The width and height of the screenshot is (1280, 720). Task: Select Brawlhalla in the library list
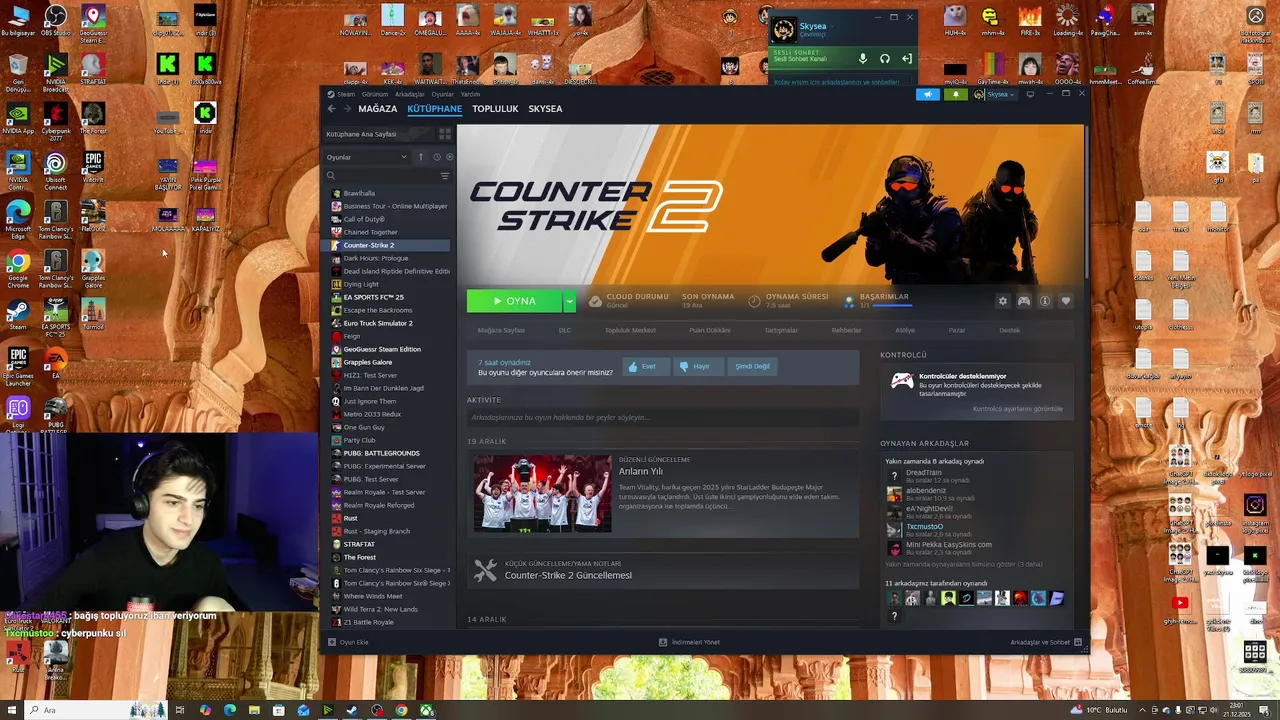390,193
